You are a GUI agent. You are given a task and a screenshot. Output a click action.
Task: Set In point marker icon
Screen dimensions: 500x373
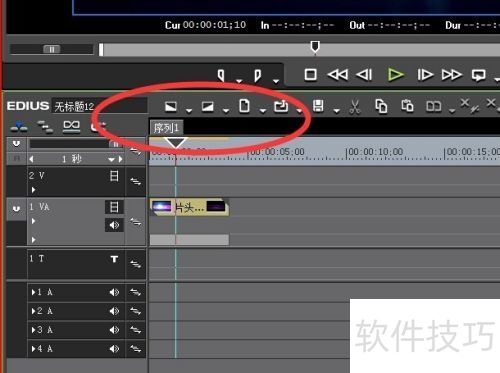click(221, 75)
